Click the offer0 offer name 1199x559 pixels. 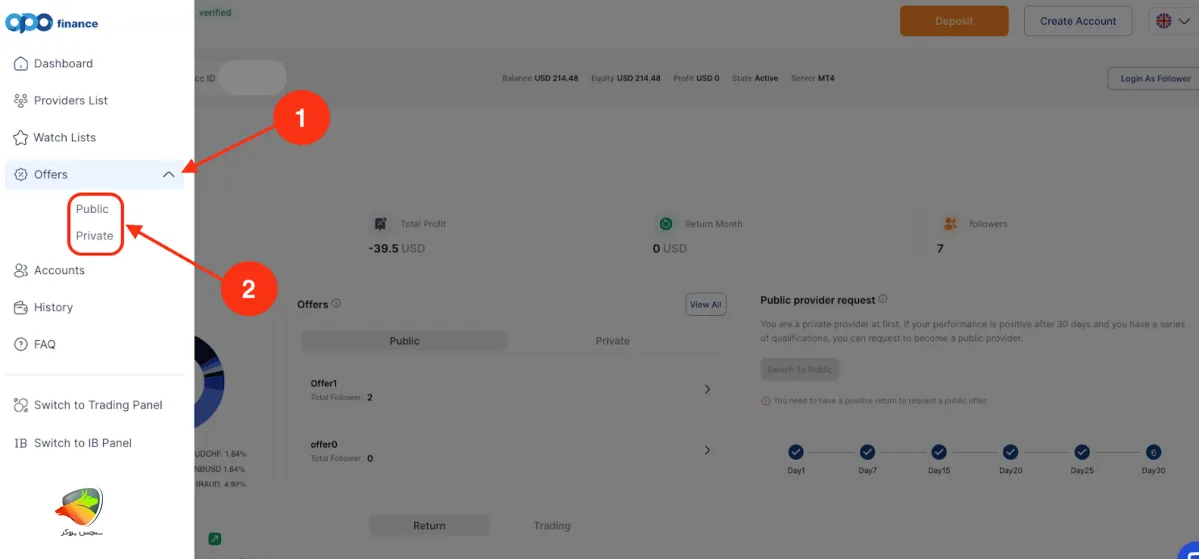point(323,444)
